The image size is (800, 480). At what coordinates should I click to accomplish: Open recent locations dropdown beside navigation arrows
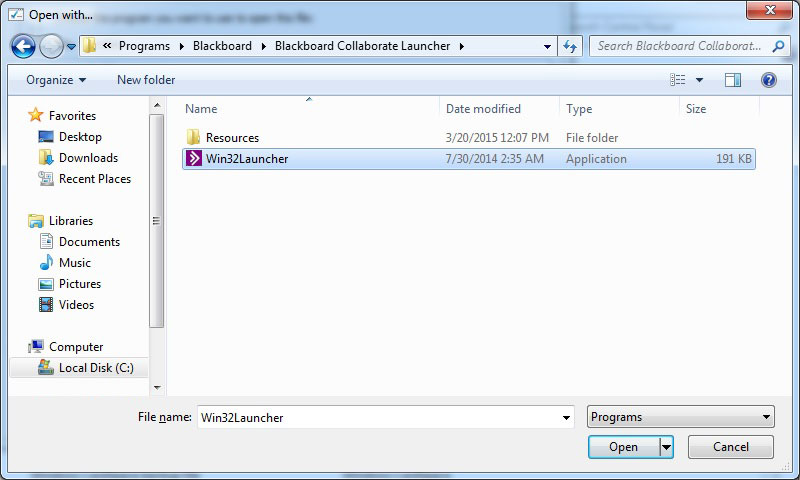click(71, 47)
